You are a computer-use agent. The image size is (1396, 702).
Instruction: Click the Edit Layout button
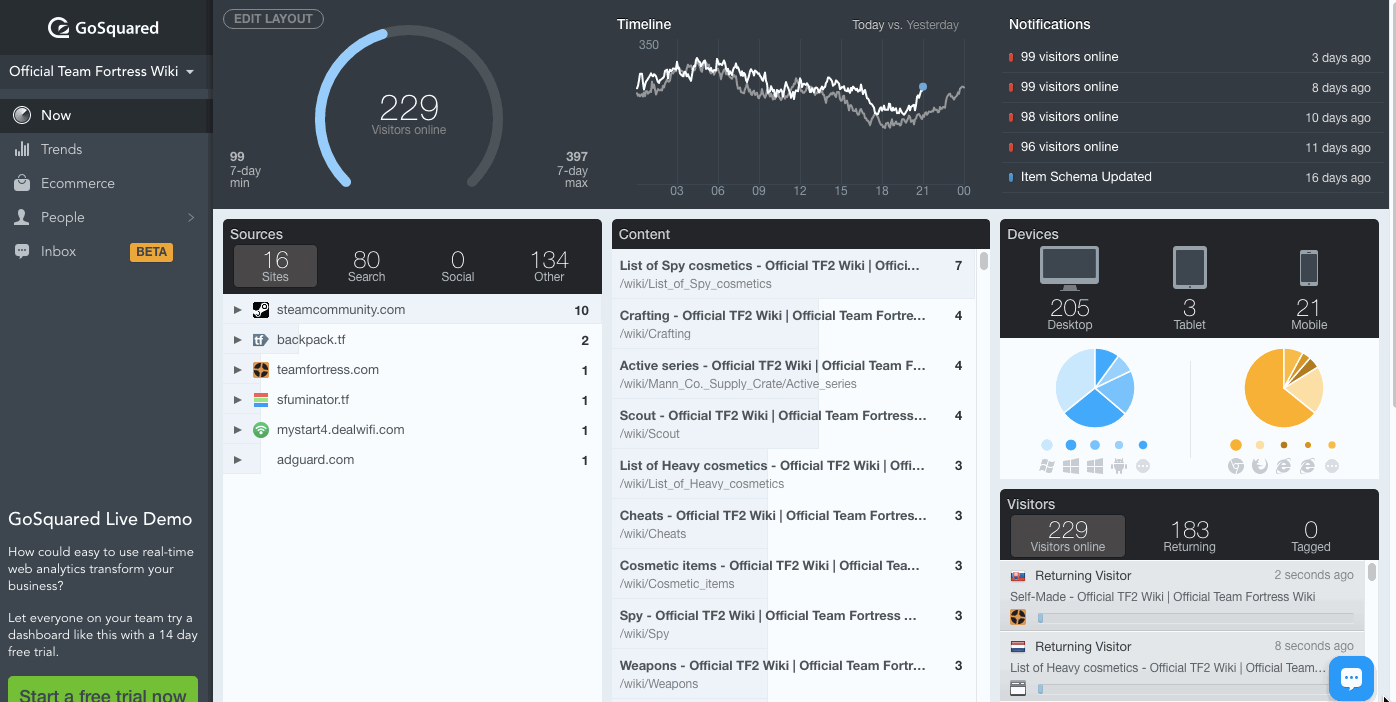point(273,18)
